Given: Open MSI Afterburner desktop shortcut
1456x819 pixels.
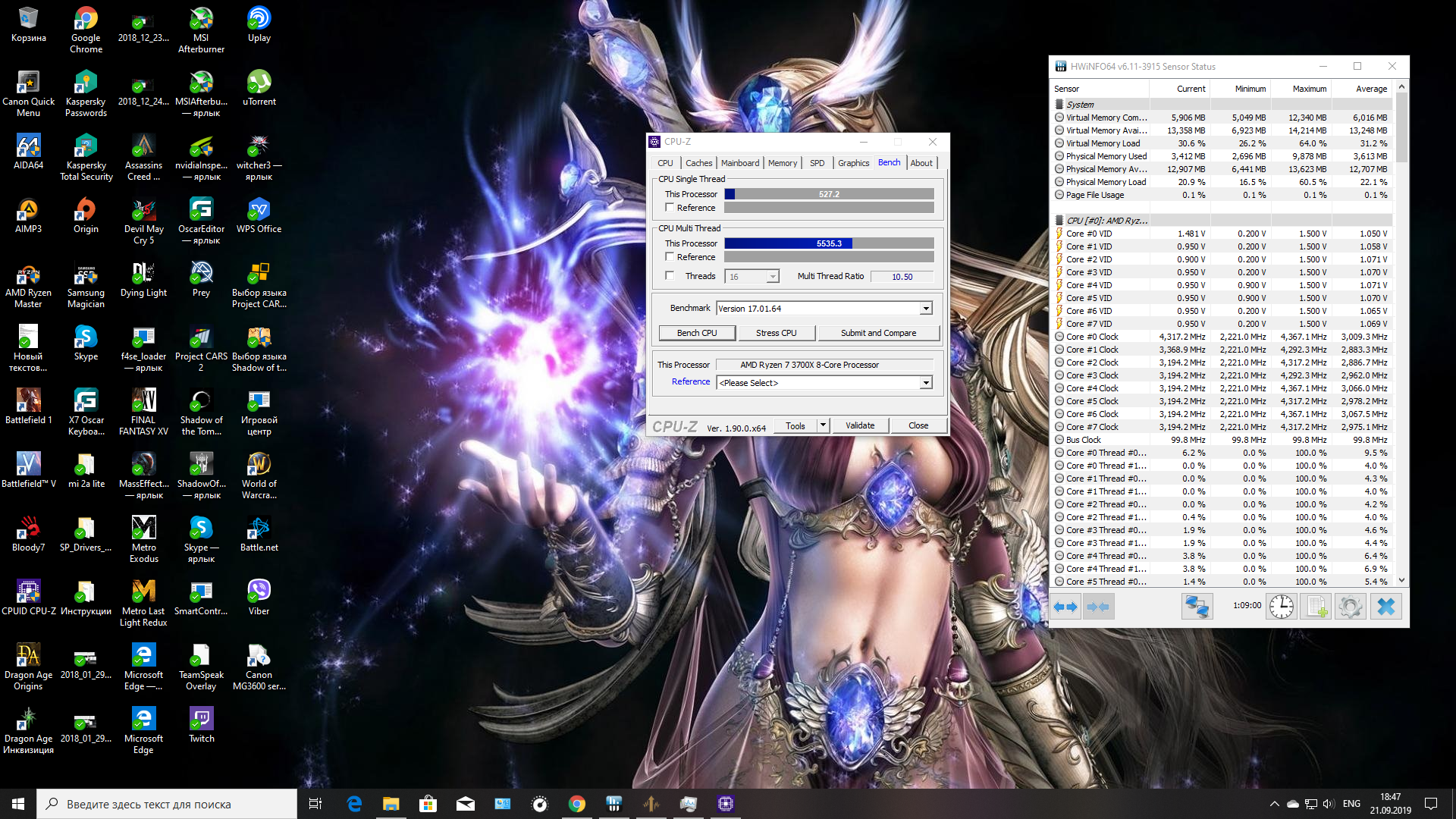Looking at the screenshot, I should point(201,30).
